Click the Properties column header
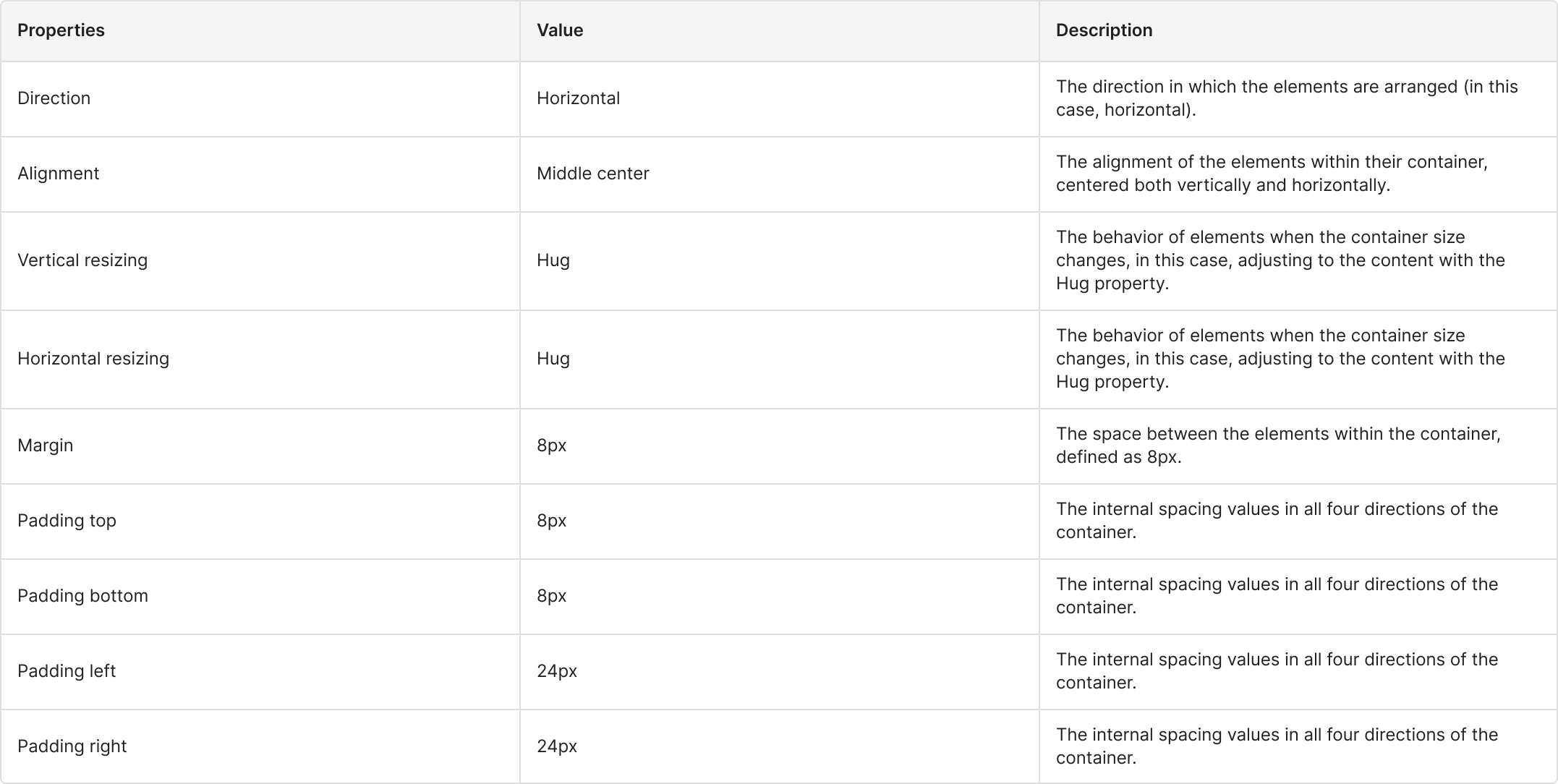Viewport: 1558px width, 784px height. pos(61,30)
